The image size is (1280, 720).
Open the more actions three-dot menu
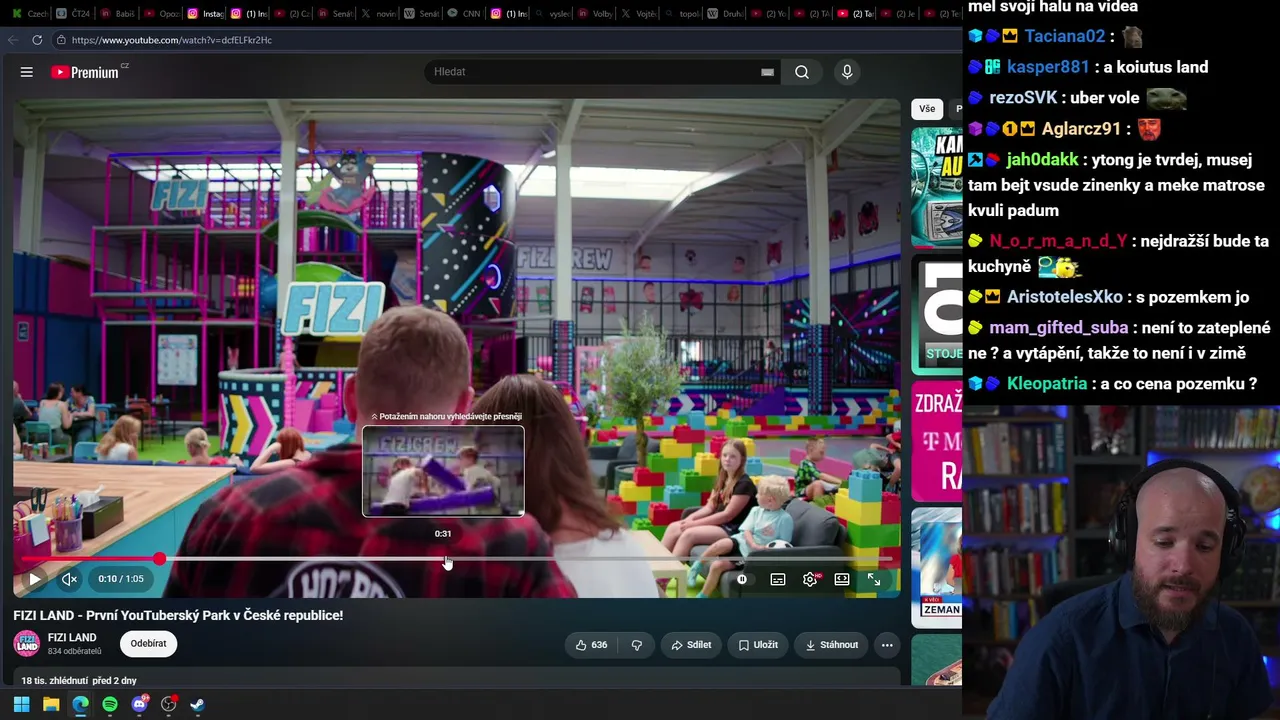tap(887, 645)
